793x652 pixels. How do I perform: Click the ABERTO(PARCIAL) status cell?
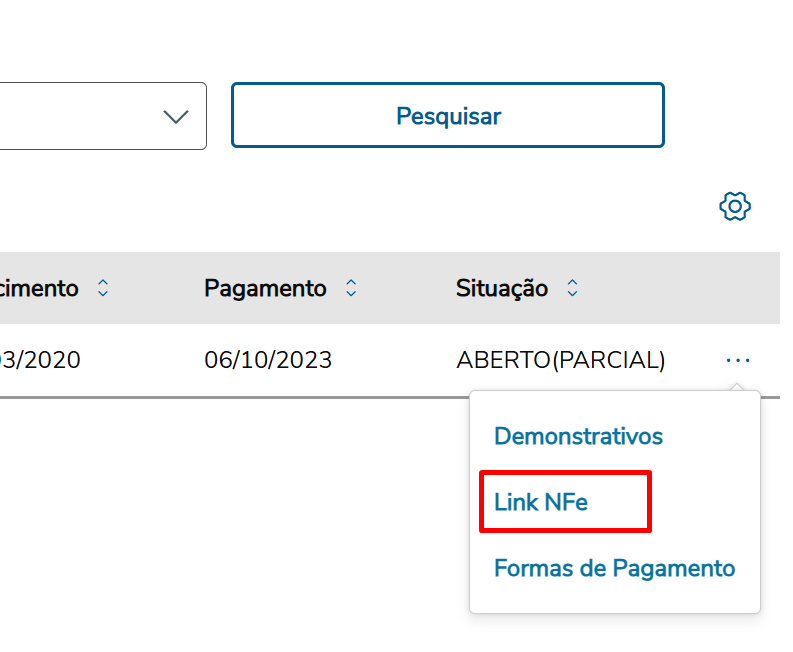(560, 360)
